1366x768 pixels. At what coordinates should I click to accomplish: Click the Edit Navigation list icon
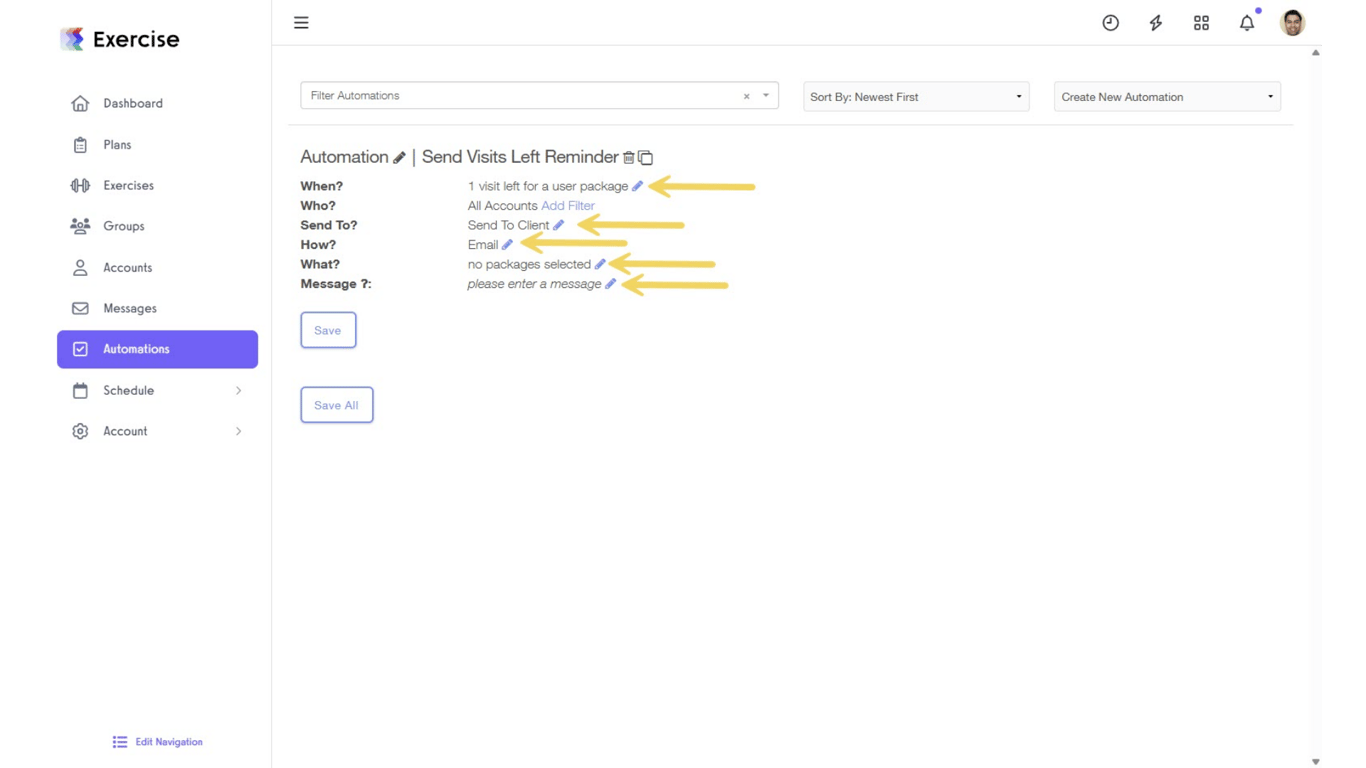click(x=120, y=742)
